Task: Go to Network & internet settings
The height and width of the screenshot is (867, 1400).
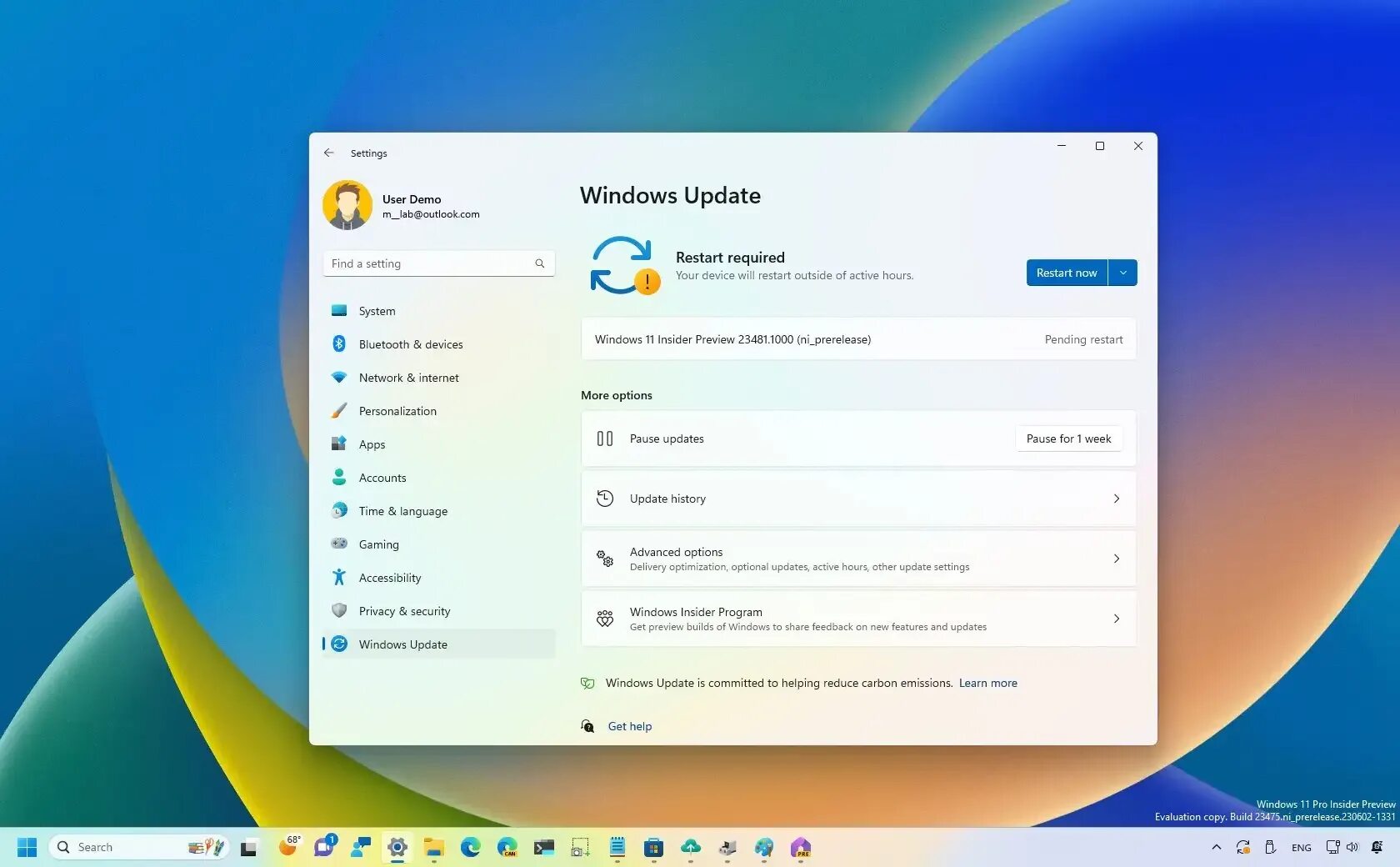Action: click(x=438, y=378)
